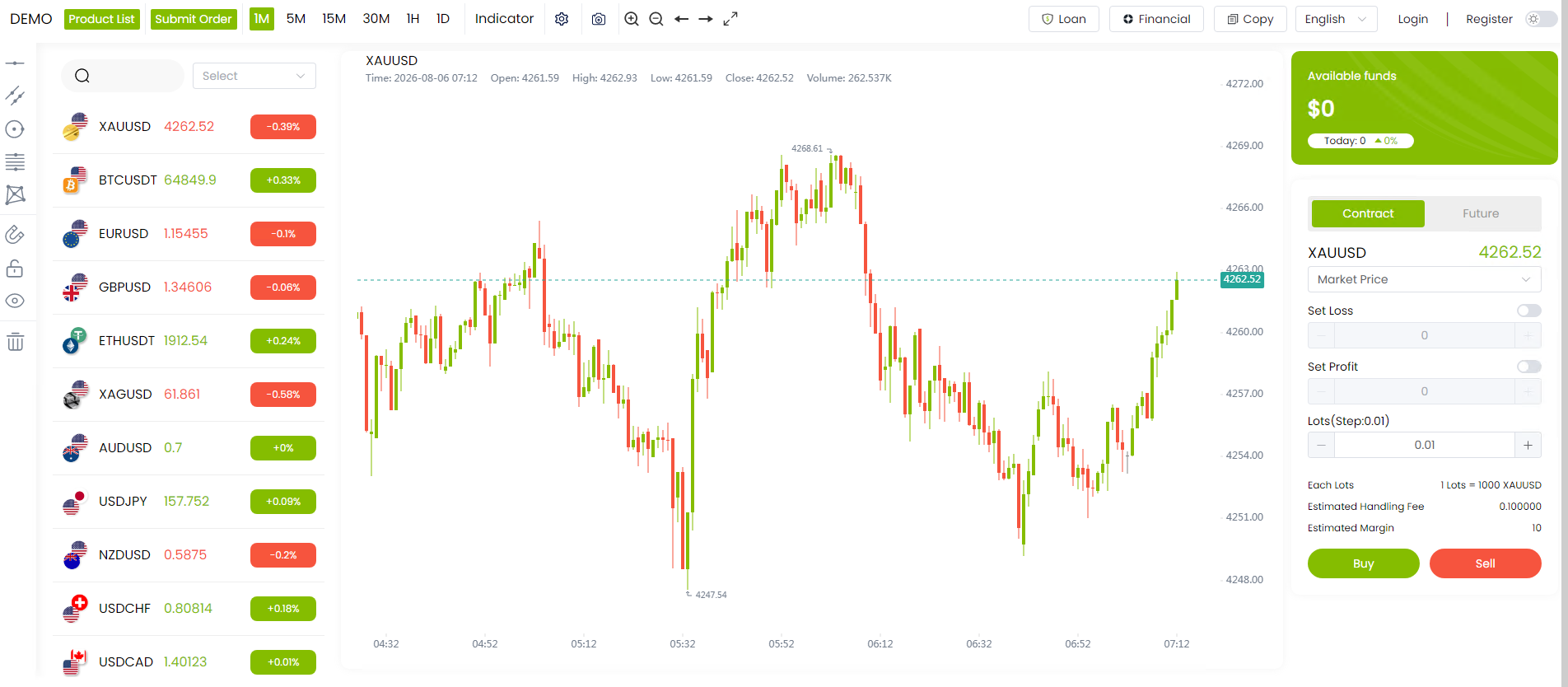Select the horizontal line drawing tool
The width and height of the screenshot is (1568, 687).
point(15,63)
